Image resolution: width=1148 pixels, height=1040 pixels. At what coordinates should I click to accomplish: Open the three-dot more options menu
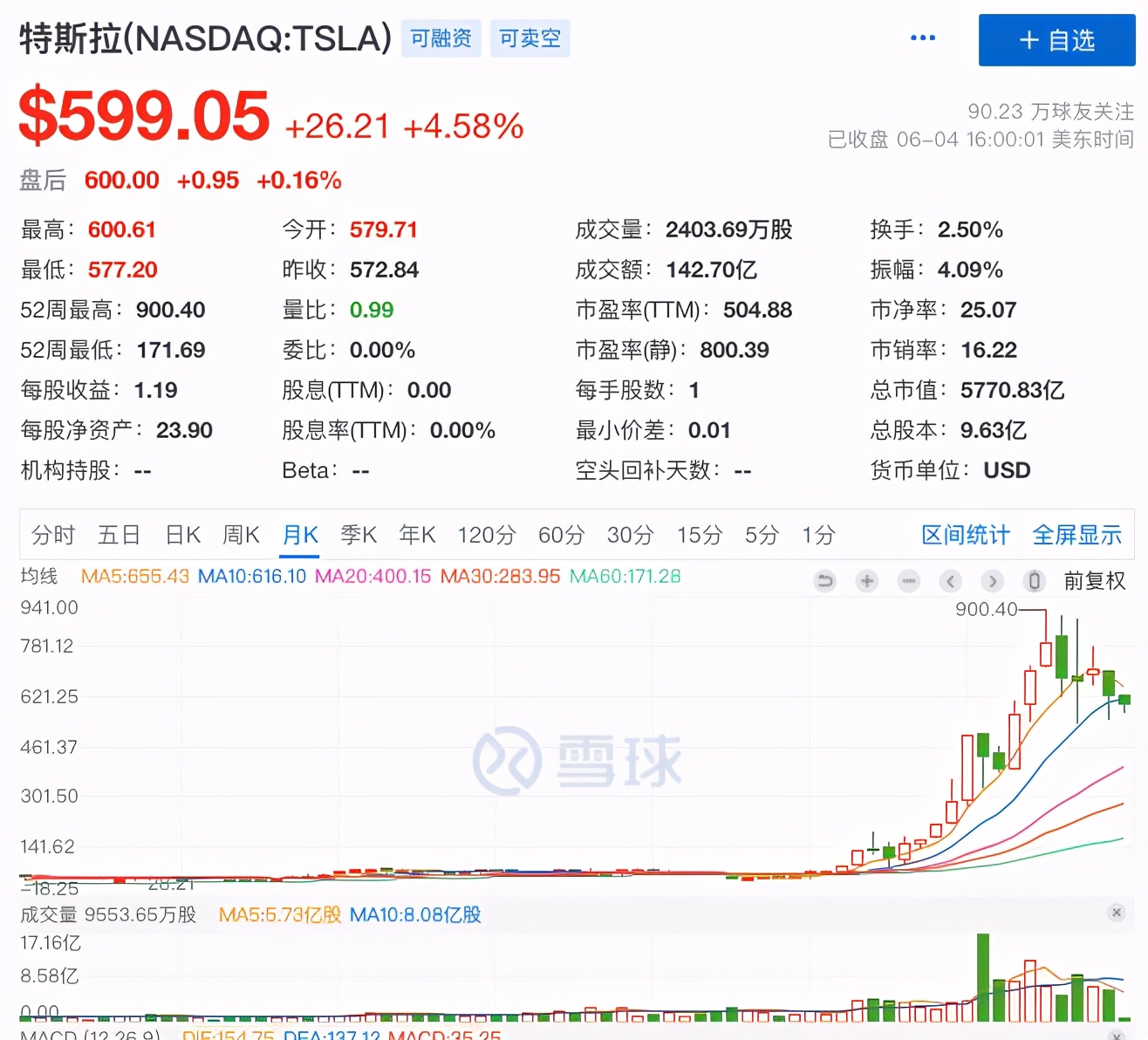(922, 38)
